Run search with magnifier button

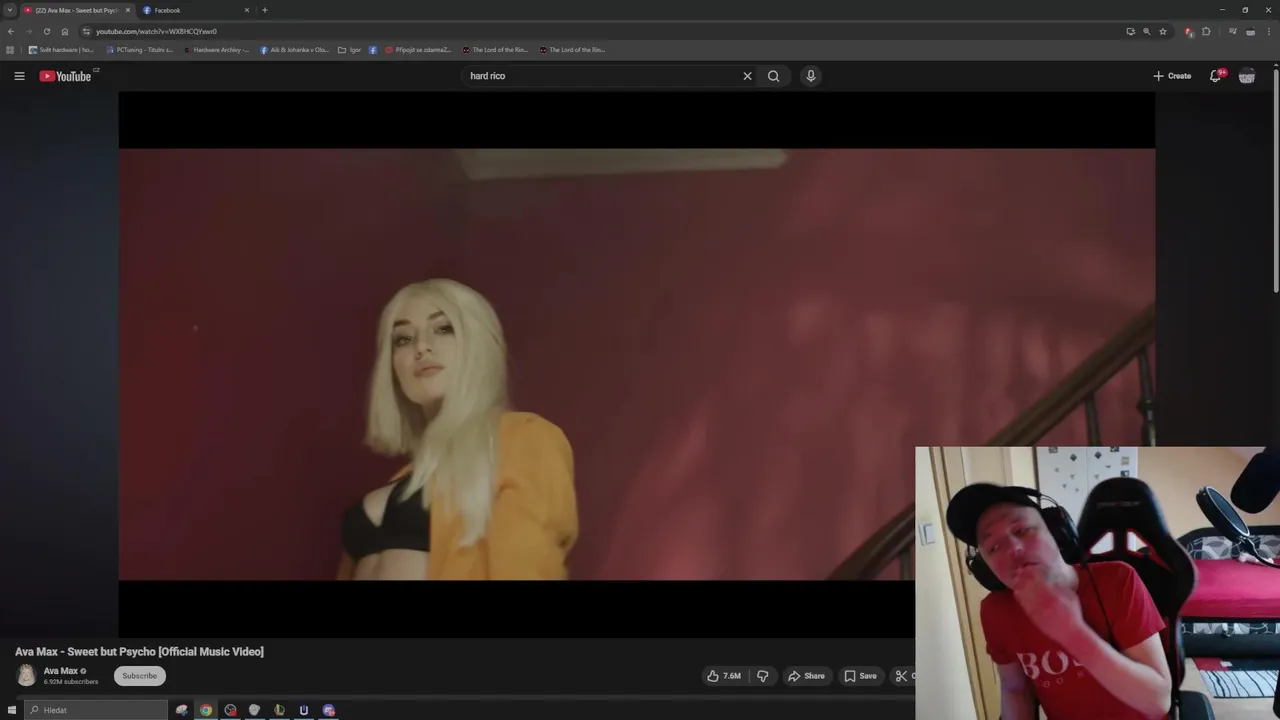coord(773,76)
